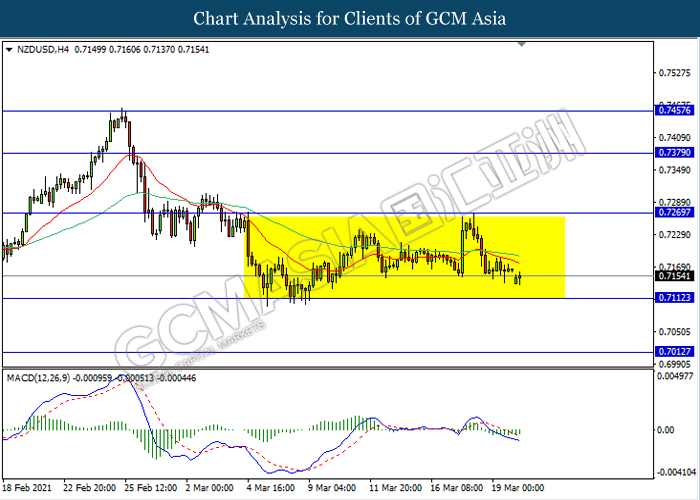This screenshot has width=700, height=500.
Task: Click the MACD 0.004977 scale value
Action: [675, 376]
